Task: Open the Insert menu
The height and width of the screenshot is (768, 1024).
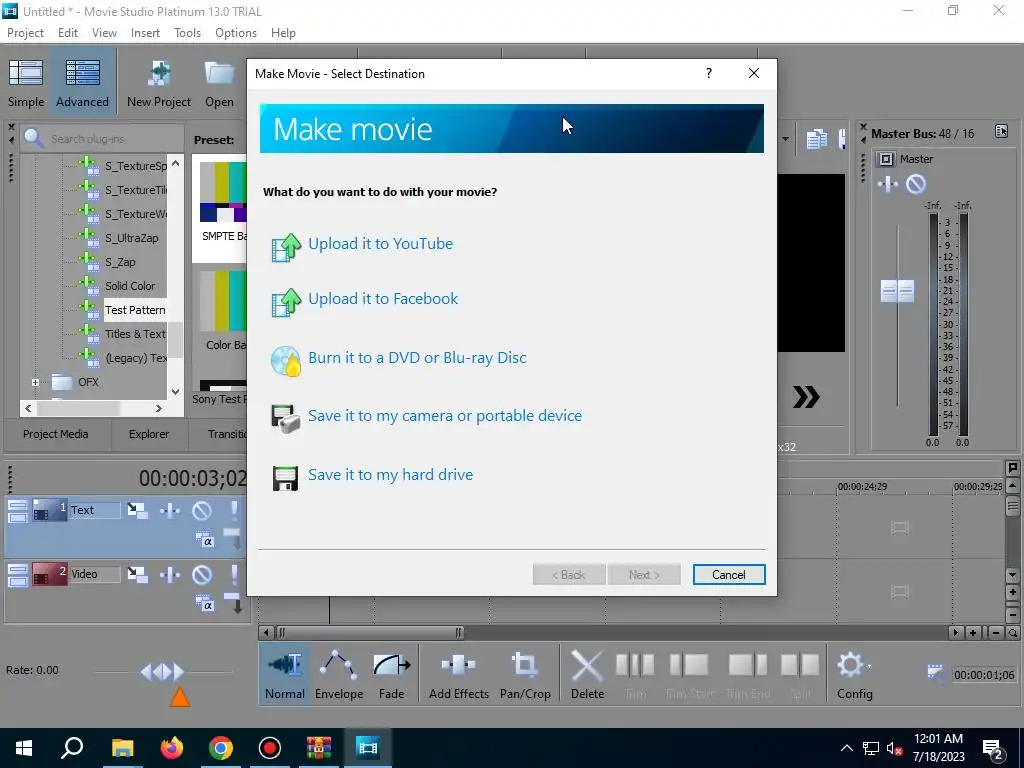Action: [145, 33]
